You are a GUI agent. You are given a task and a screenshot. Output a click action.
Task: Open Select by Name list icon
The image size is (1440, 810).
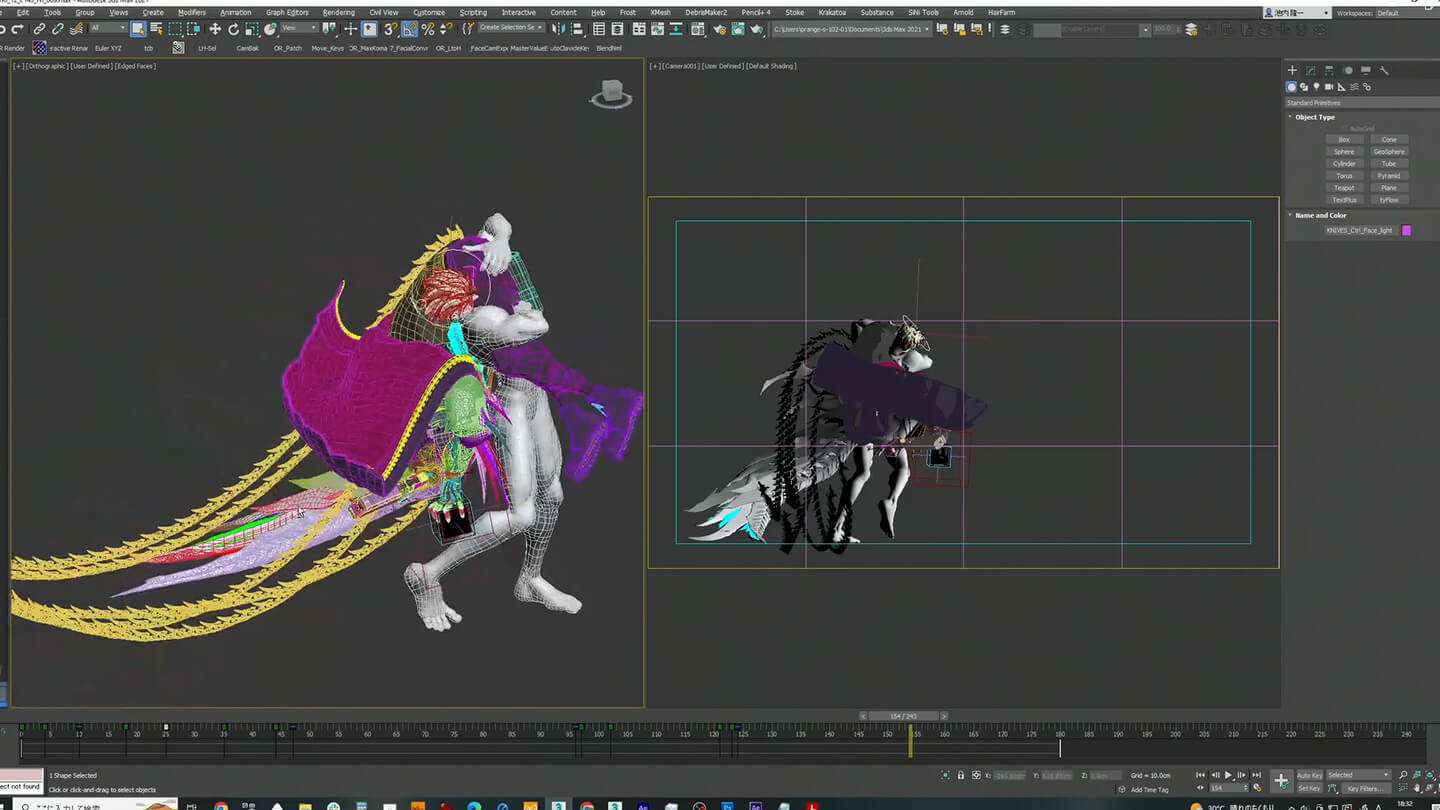[157, 29]
